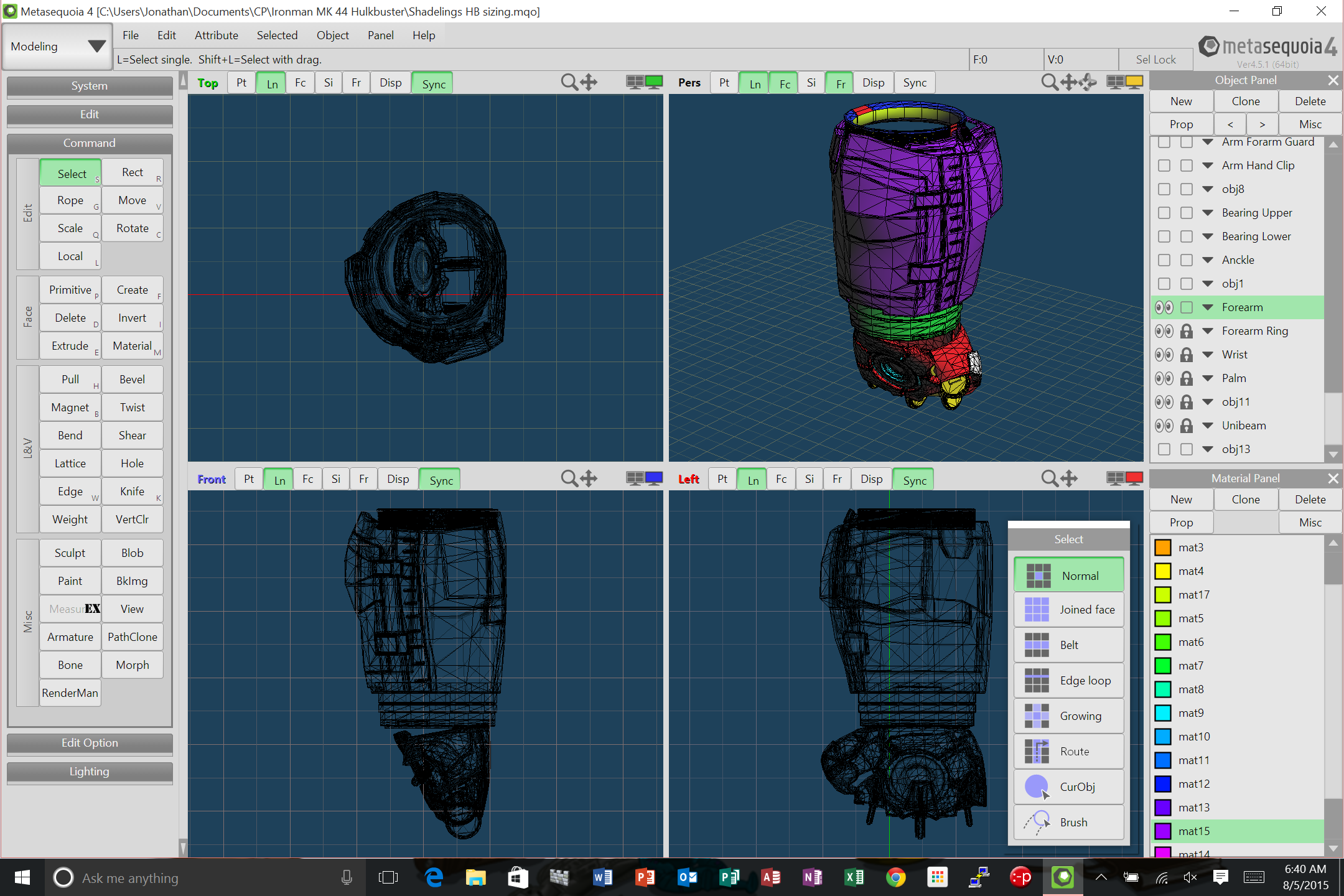Viewport: 1344px width, 896px height.
Task: Click the Extrude command button
Action: pos(70,346)
